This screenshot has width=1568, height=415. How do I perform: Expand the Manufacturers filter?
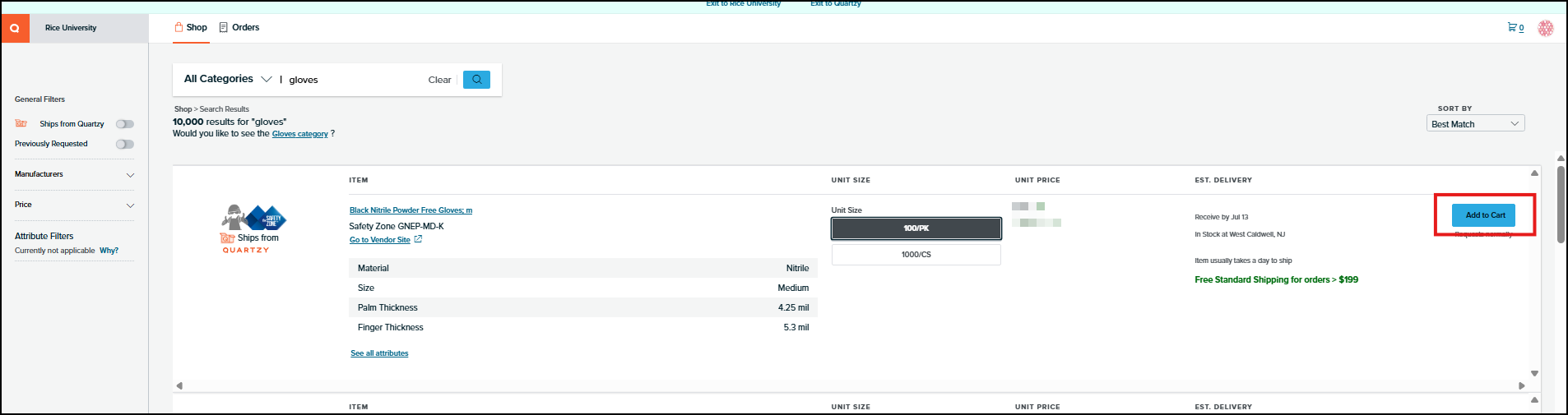74,174
